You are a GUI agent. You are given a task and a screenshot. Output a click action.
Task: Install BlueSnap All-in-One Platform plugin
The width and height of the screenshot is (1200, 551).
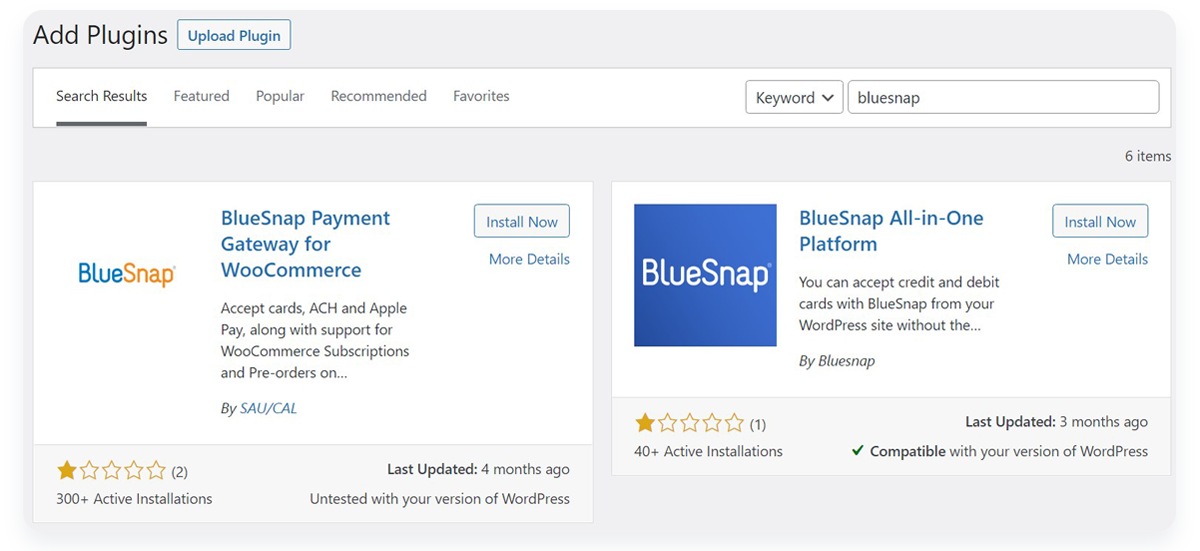click(x=1100, y=222)
